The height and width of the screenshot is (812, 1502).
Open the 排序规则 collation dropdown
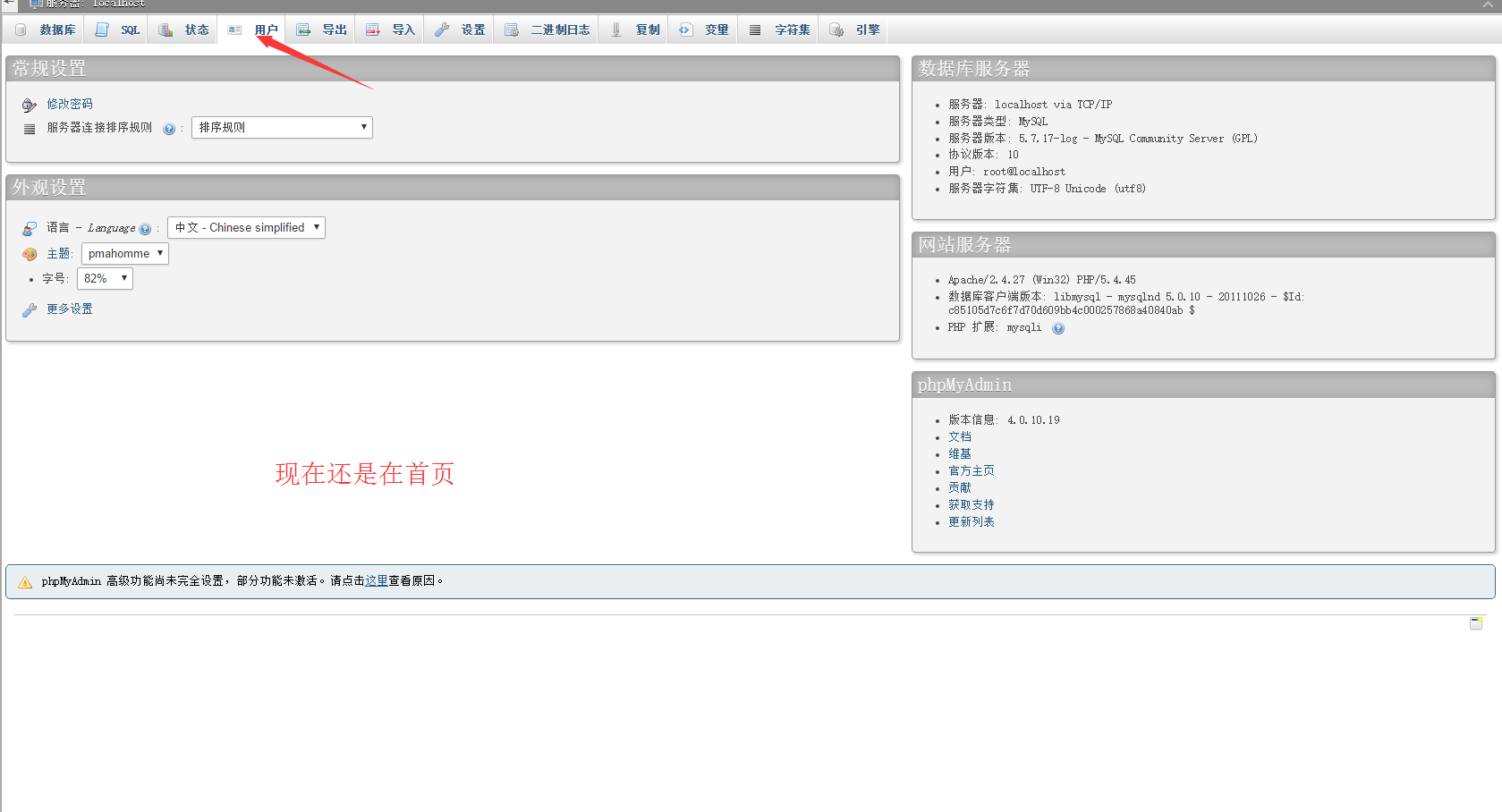282,127
